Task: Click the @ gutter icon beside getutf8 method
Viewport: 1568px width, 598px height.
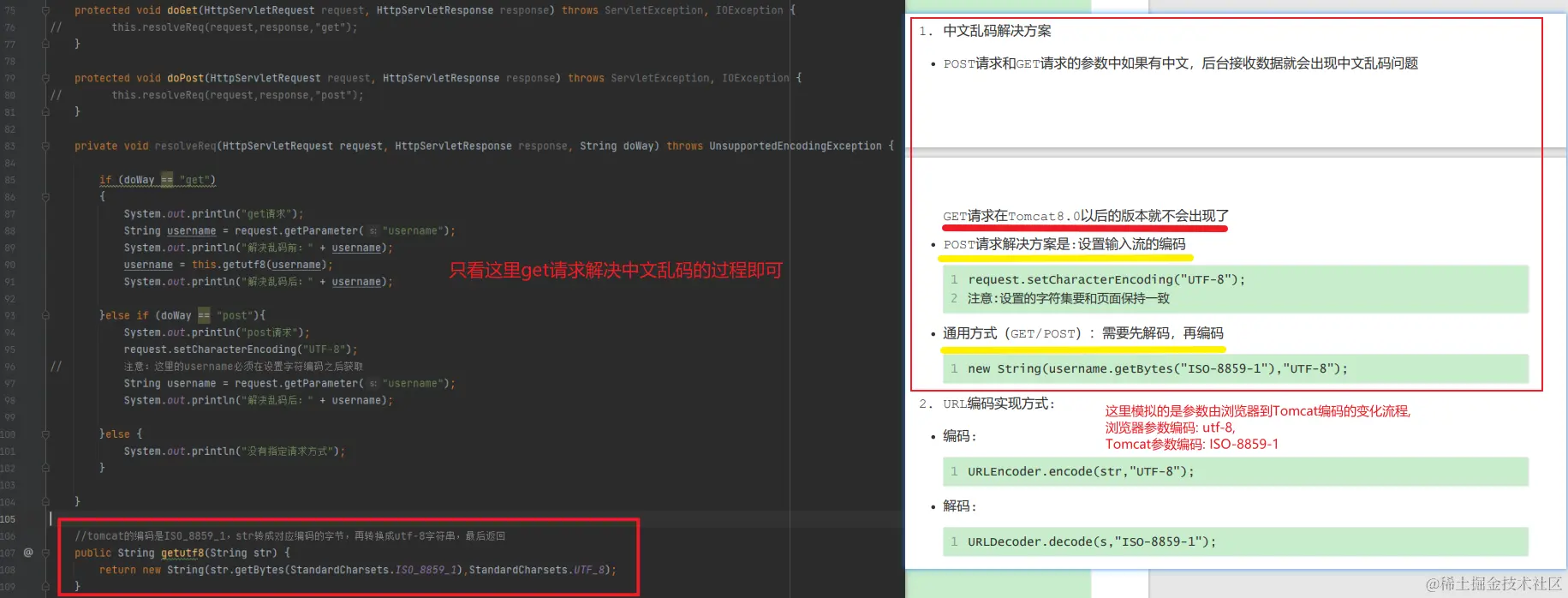Action: click(28, 553)
